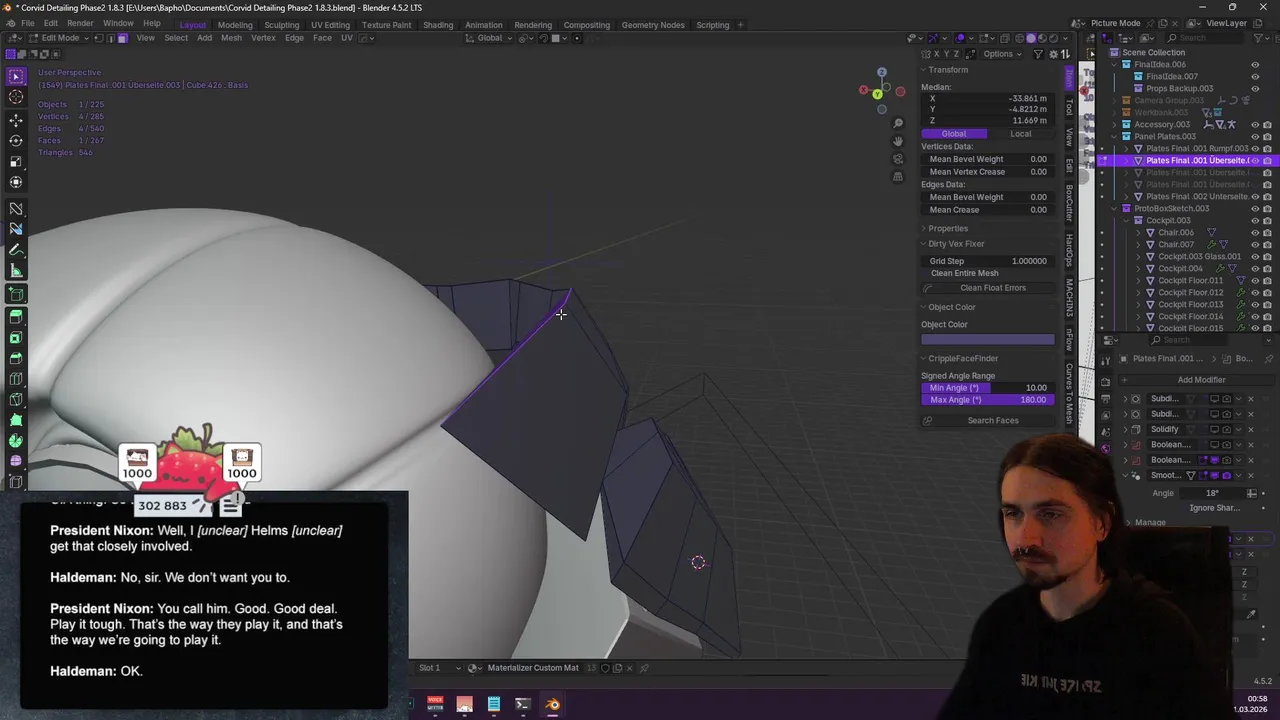Hide Props Backup.003 with eye icon
Screen dimensions: 1280x720
coord(1255,88)
